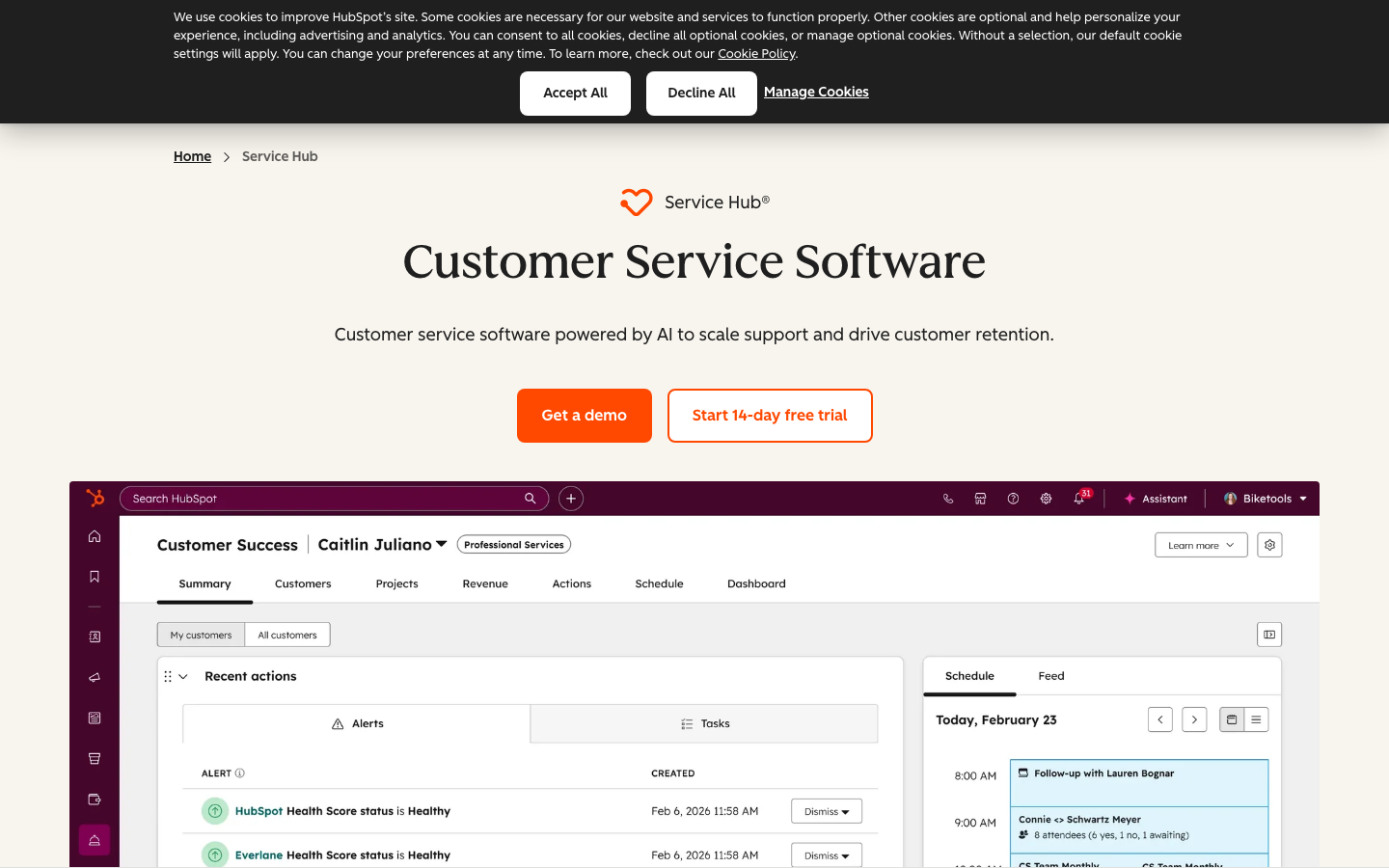Open the Cookie Policy link
The image size is (1389, 868).
(757, 53)
